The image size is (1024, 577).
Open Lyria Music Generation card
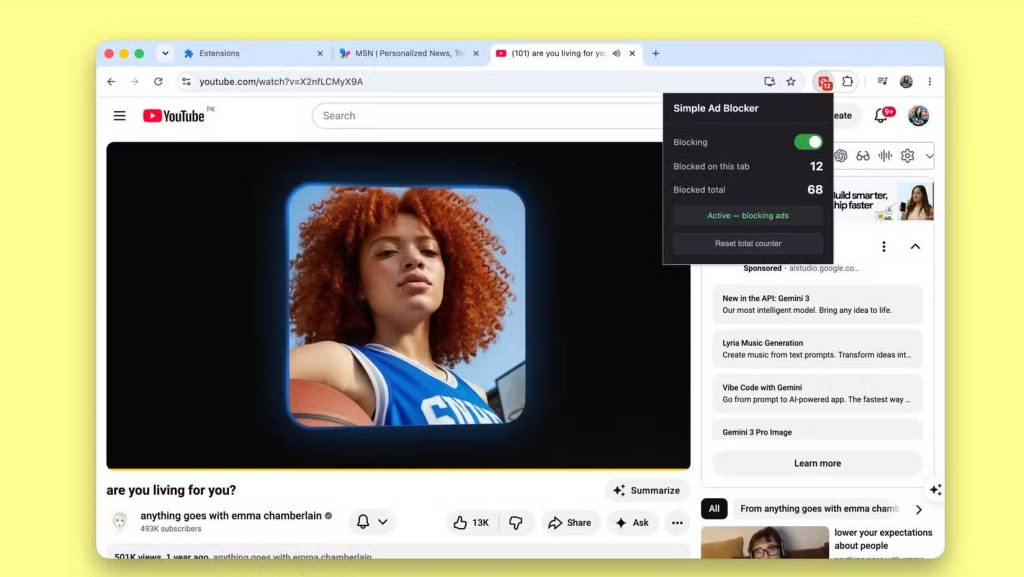point(817,349)
